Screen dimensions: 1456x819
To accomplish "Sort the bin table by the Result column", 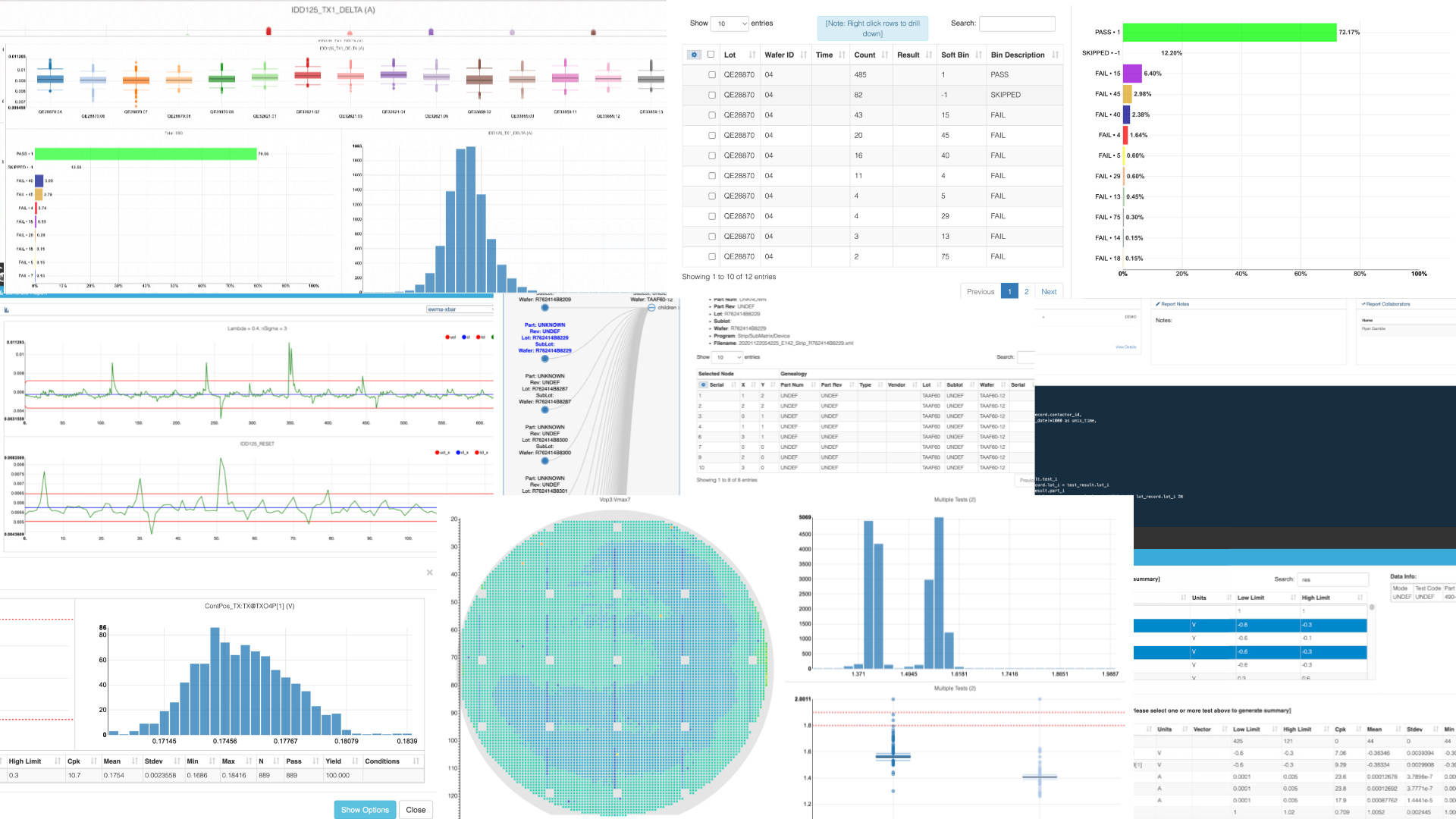I will click(x=915, y=55).
